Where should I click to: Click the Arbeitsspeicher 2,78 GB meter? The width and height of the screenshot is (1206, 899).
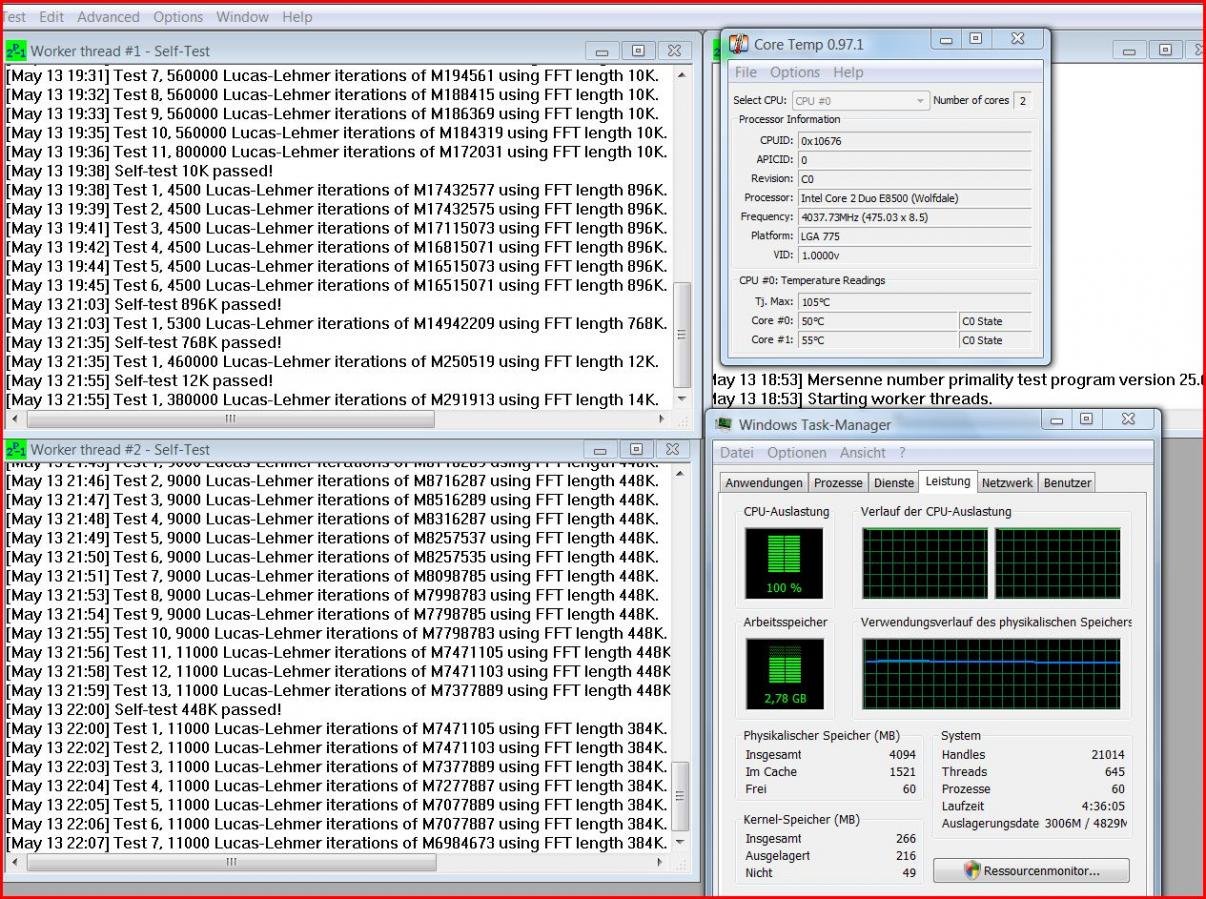[x=784, y=674]
